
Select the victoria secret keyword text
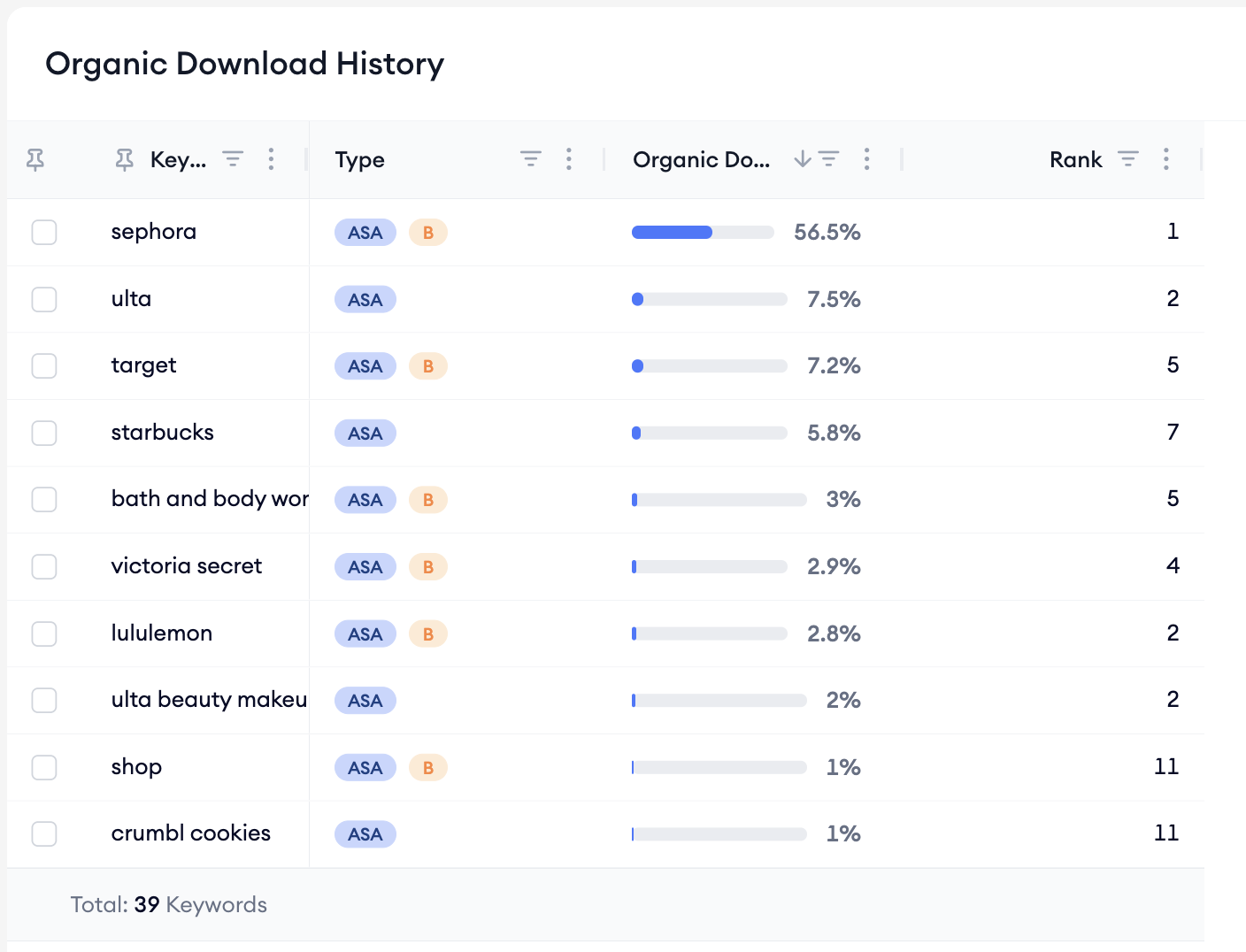coord(187,566)
